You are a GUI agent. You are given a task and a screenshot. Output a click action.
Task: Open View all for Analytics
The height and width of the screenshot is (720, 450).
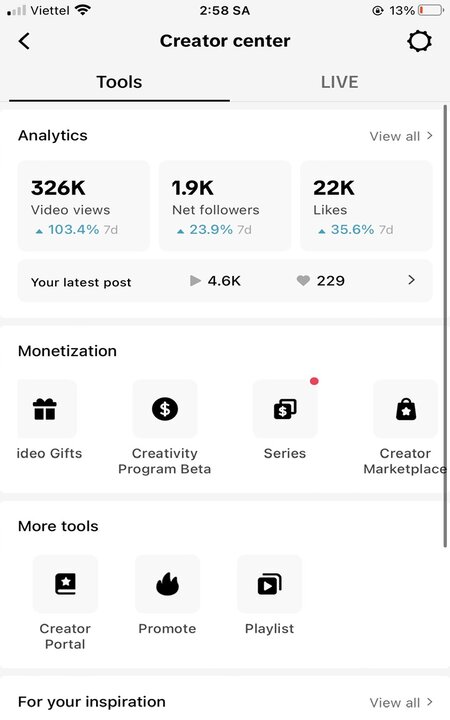tap(401, 136)
